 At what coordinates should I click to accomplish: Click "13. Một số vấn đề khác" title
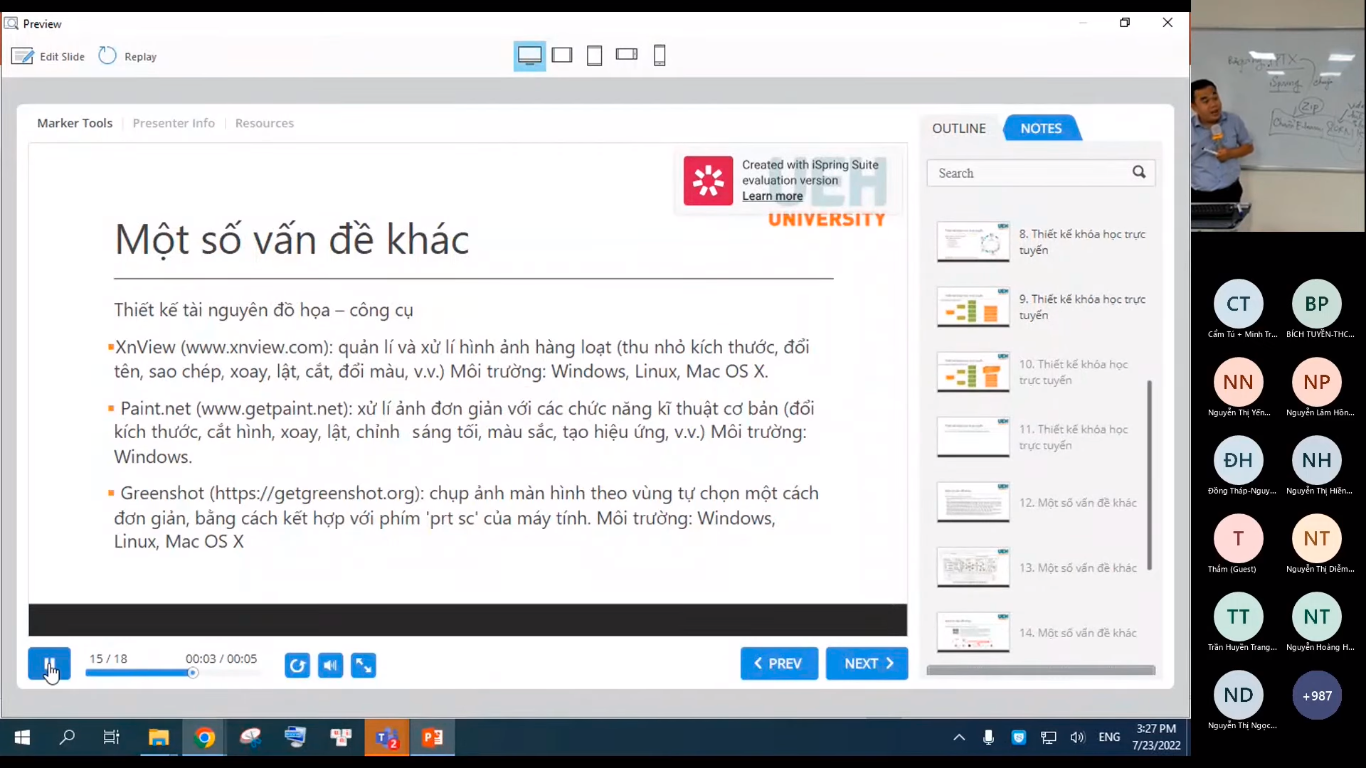pos(1078,568)
